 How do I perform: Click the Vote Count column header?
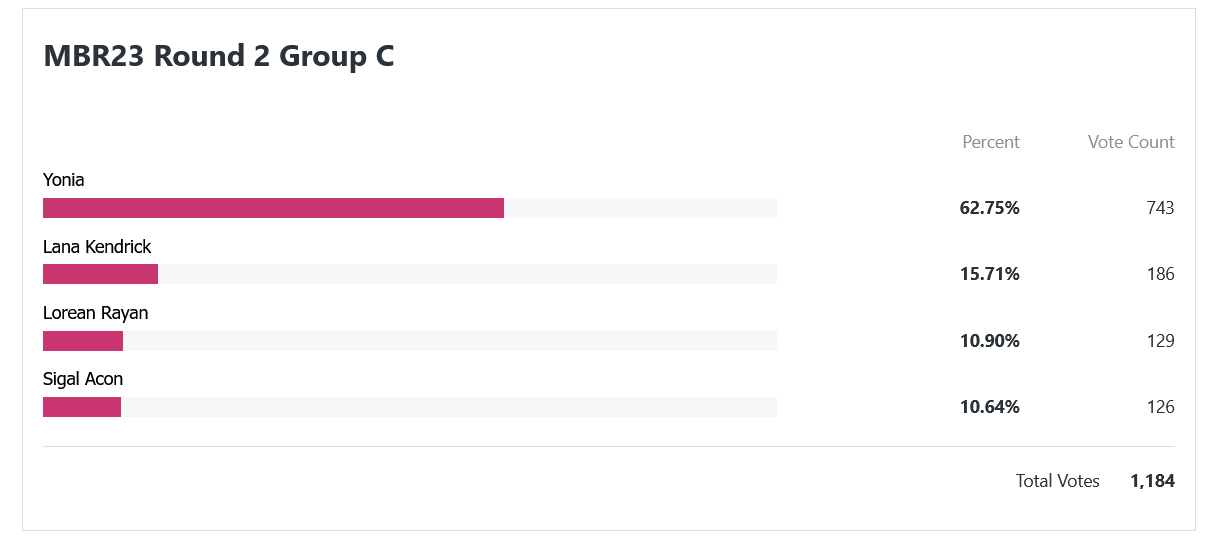click(1131, 142)
